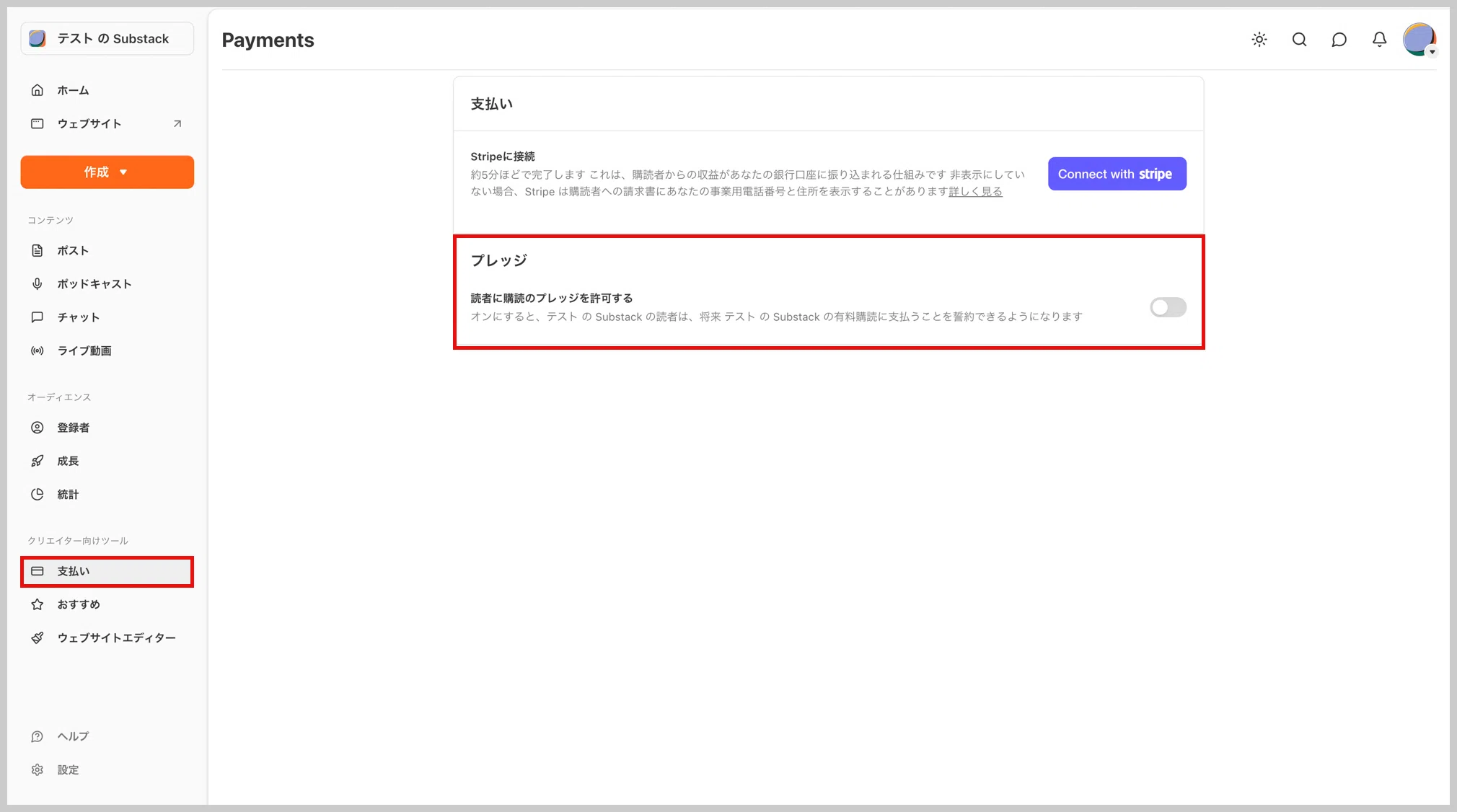Click the 作成 orange button label
Viewport: 1457px width, 812px height.
[97, 172]
